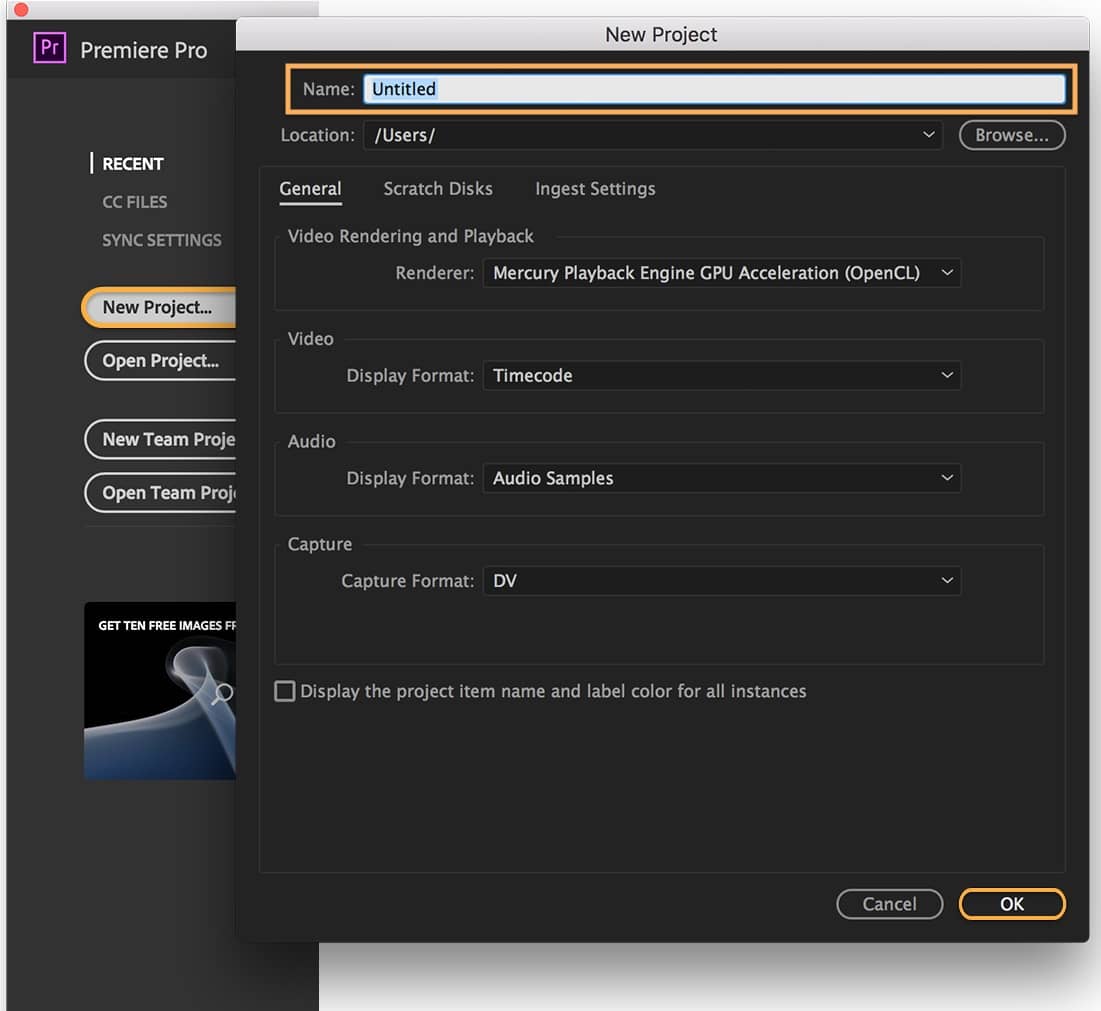This screenshot has width=1101, height=1011.
Task: Open the Scratch Disks tab
Action: 438,189
